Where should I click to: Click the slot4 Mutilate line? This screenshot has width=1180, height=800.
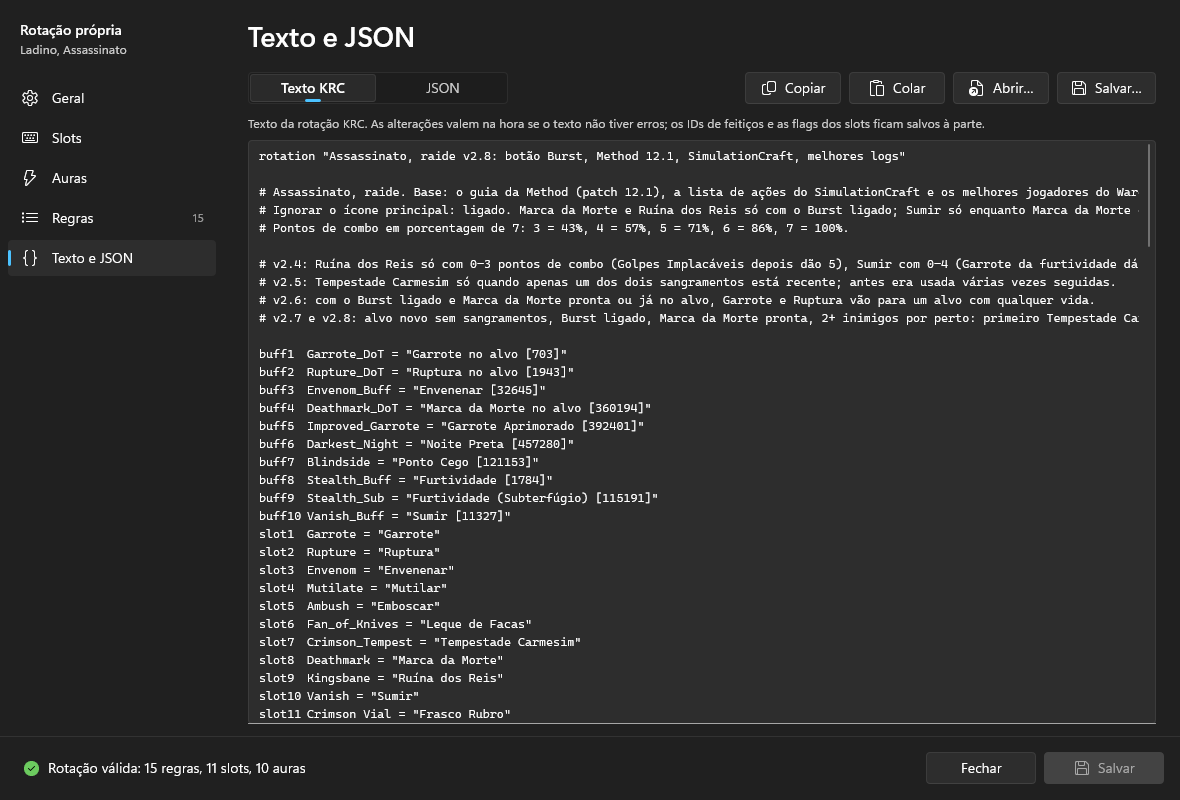[x=353, y=589]
